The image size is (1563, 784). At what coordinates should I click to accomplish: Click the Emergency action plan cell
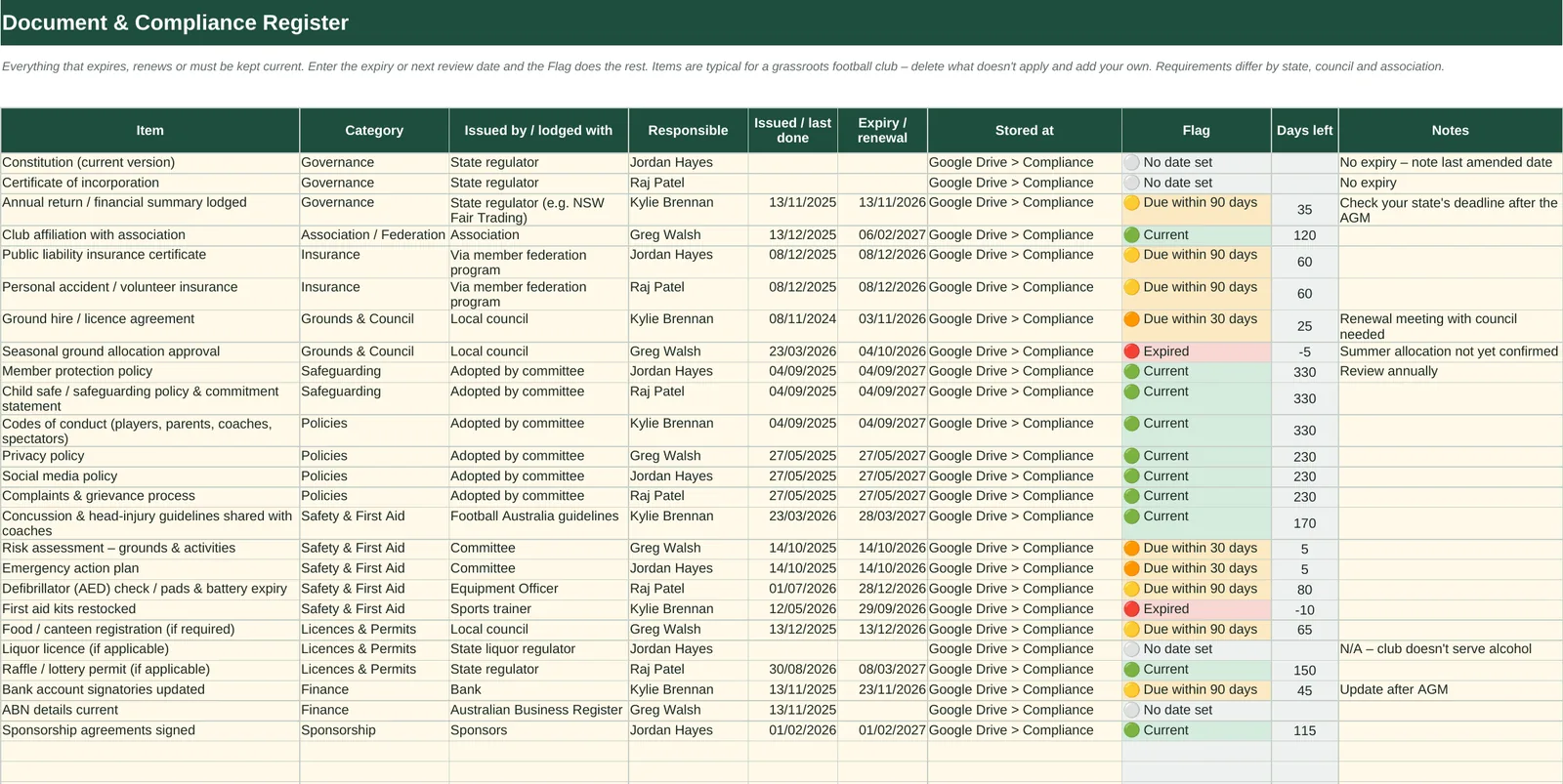(149, 568)
